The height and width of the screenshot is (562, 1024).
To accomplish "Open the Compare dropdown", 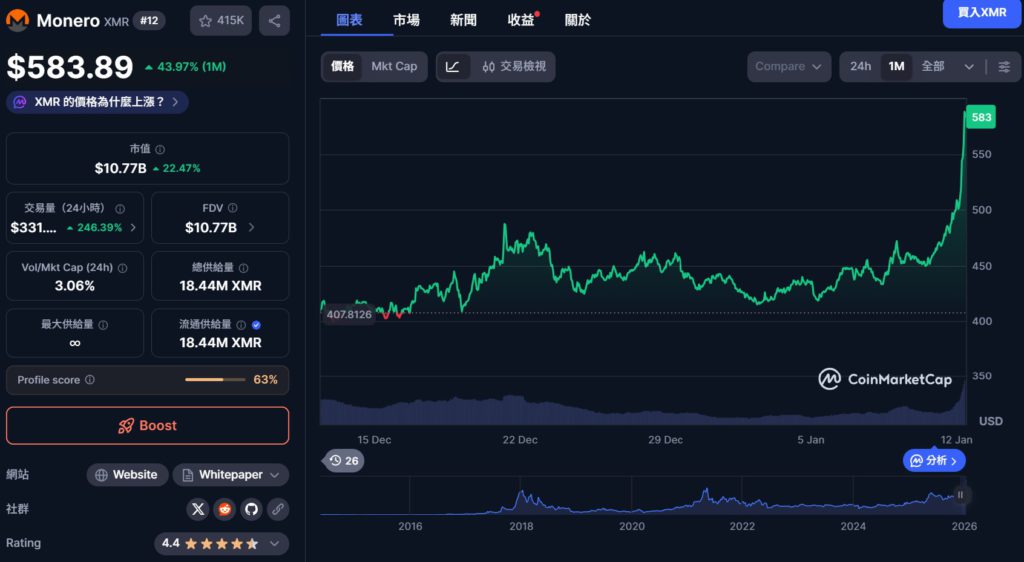I will [x=789, y=67].
